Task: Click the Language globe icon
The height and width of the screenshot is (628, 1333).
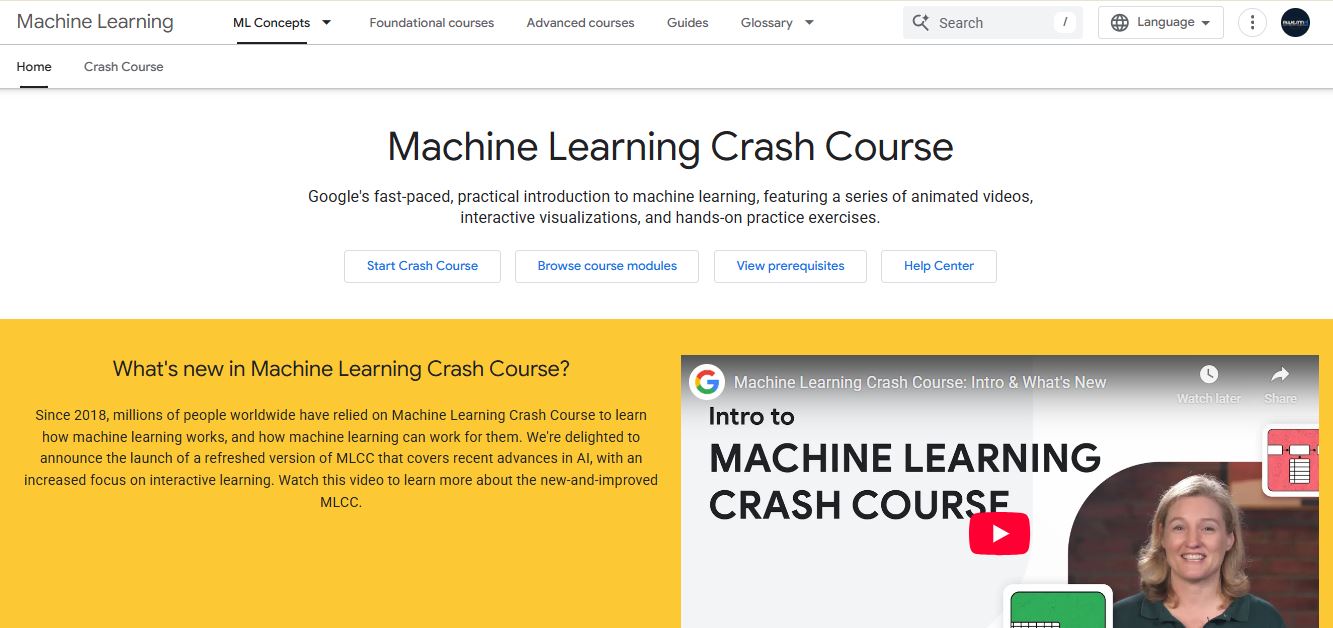Action: tap(1120, 22)
